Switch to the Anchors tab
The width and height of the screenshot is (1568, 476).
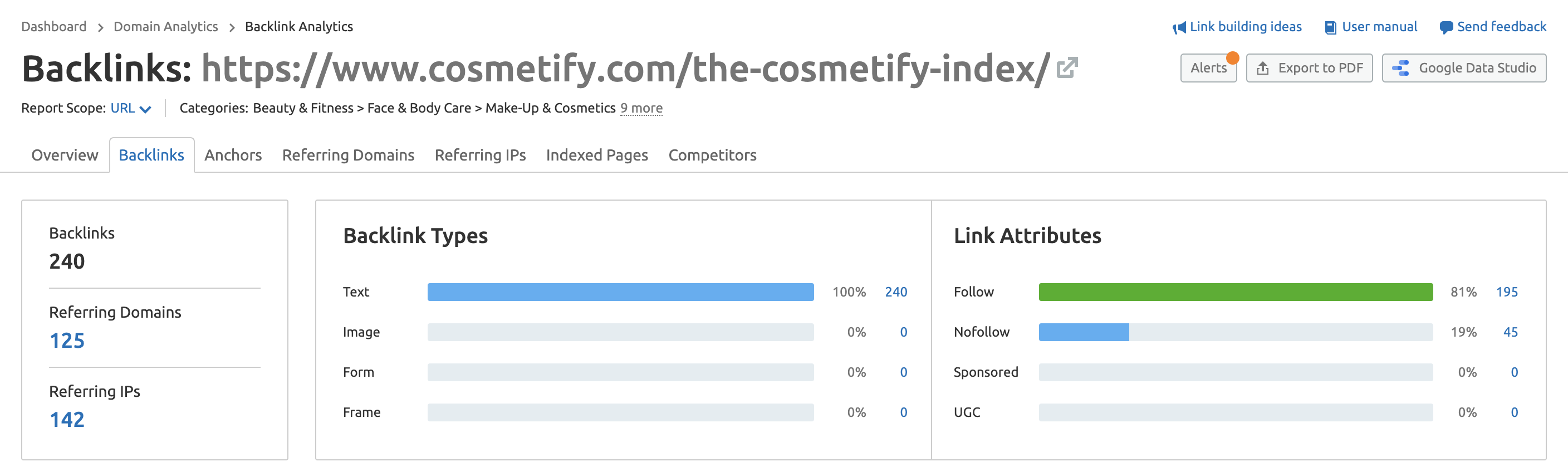click(x=233, y=156)
